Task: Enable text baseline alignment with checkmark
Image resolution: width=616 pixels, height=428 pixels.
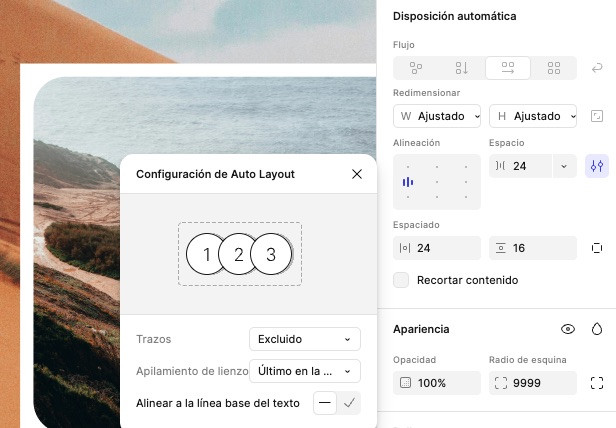Action: point(349,403)
